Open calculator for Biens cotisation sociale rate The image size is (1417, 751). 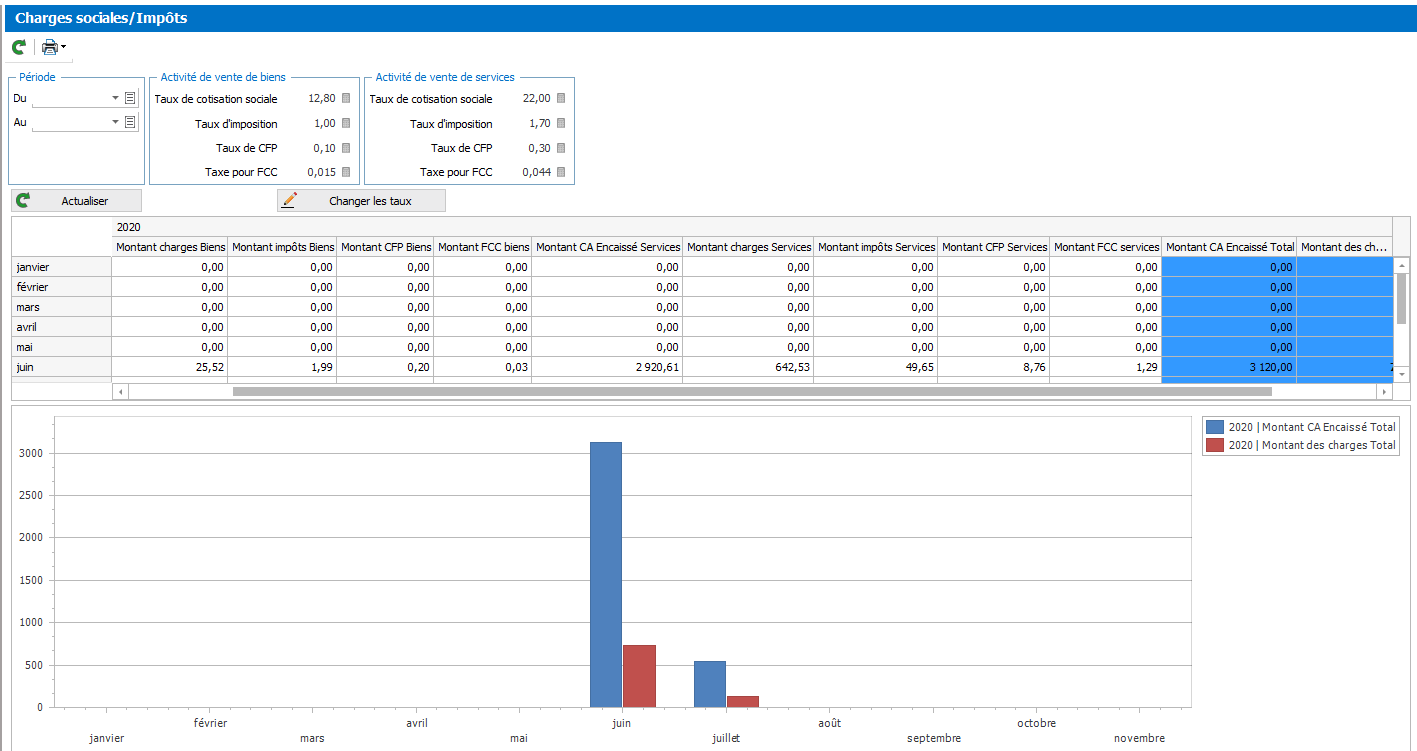coord(346,99)
